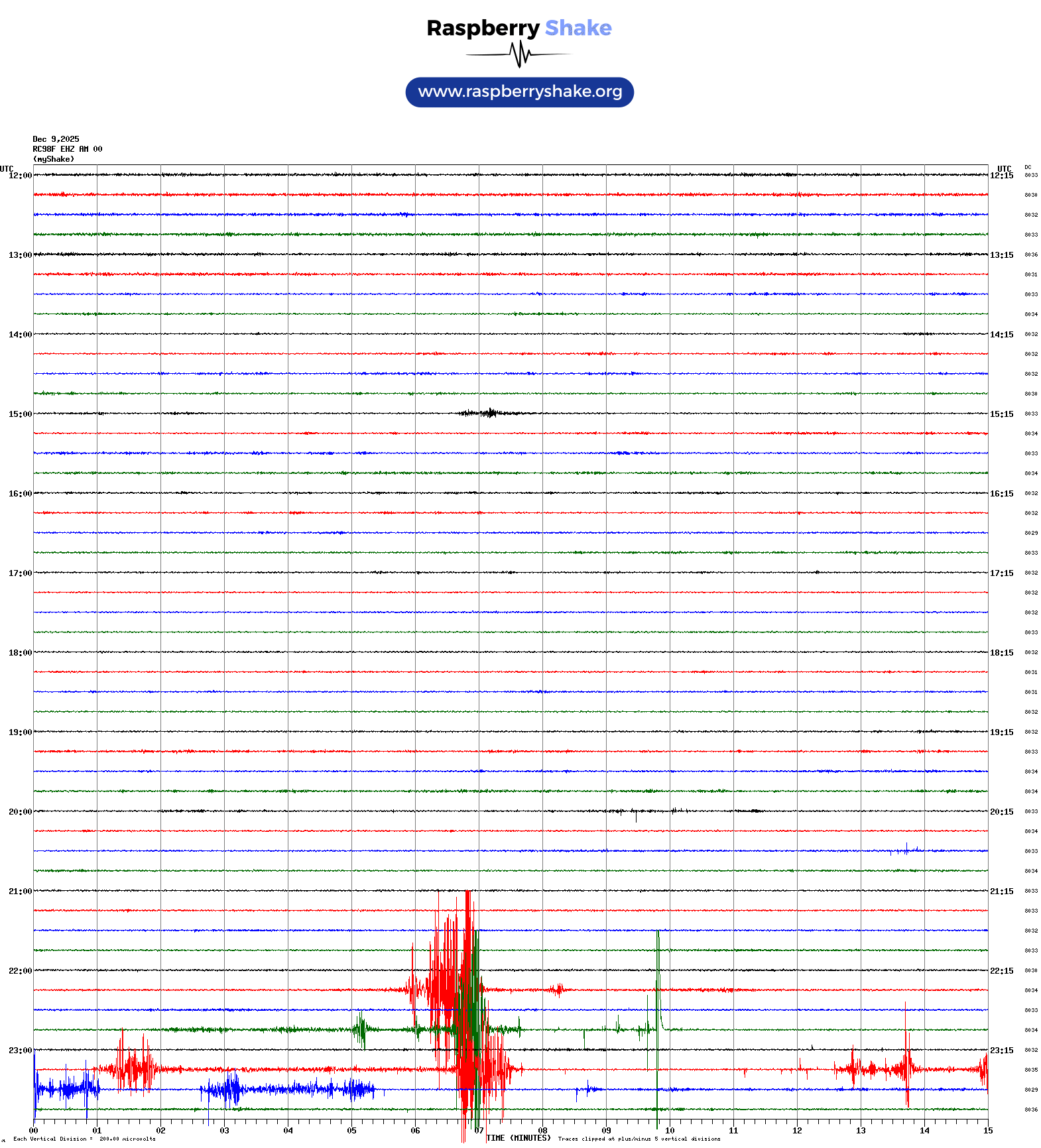1041x1148 pixels.
Task: Click the 'Each Vertical Division' scale note
Action: click(x=84, y=1139)
